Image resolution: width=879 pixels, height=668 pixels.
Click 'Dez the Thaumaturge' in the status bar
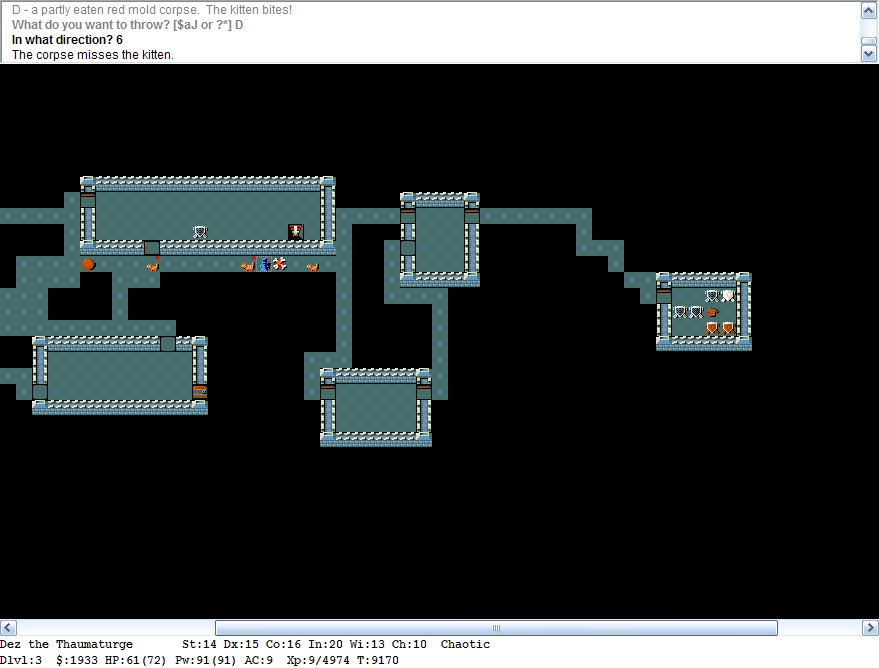pyautogui.click(x=67, y=644)
